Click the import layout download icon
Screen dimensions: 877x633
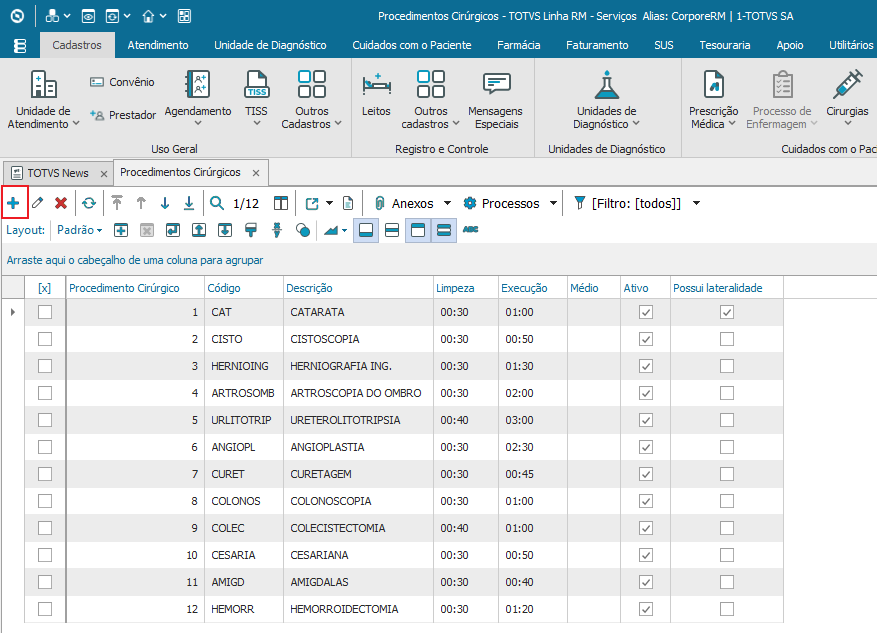[225, 230]
